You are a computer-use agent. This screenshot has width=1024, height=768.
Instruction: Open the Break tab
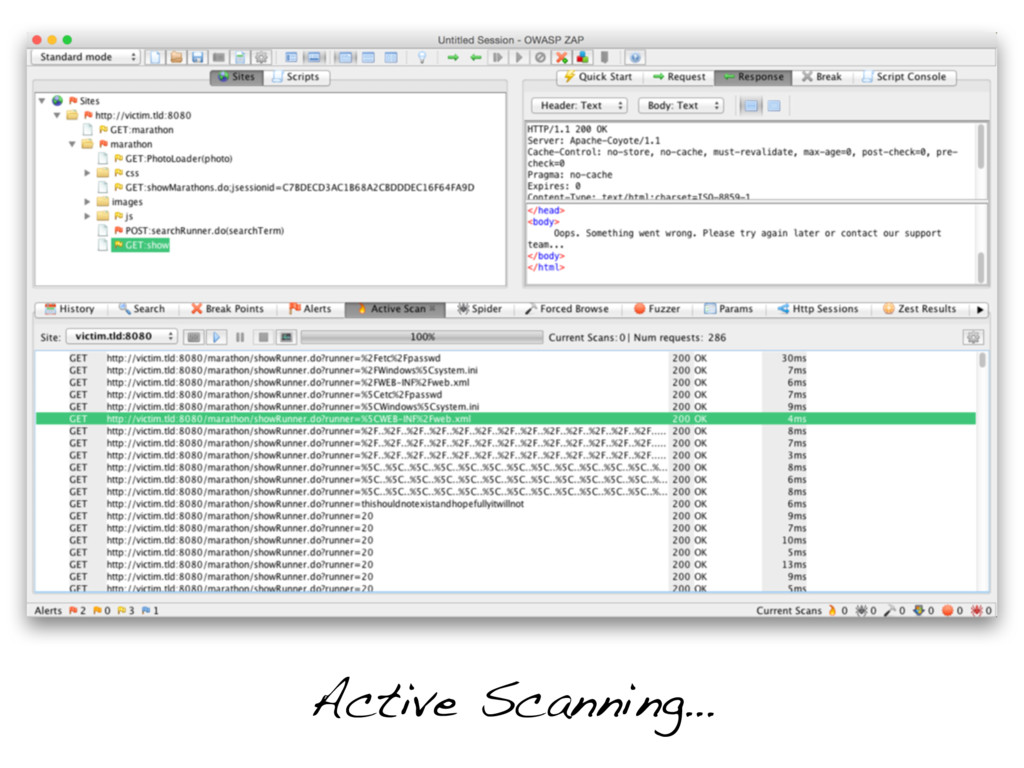tap(822, 77)
